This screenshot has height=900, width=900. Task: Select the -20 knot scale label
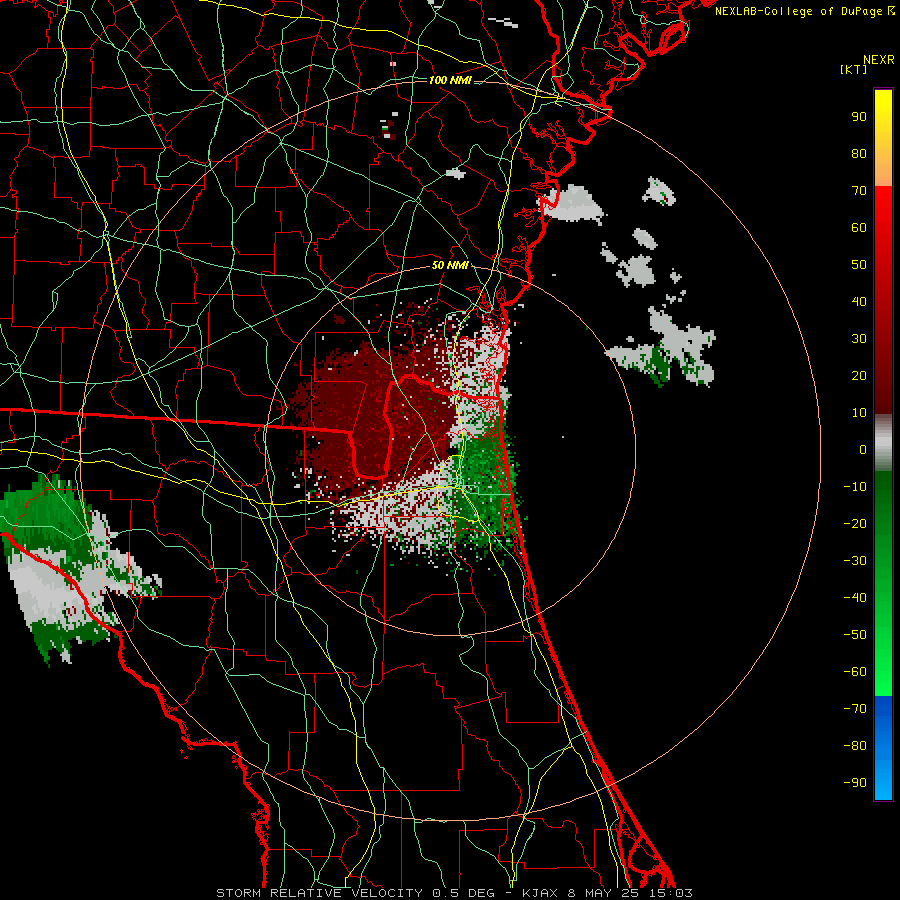[855, 523]
